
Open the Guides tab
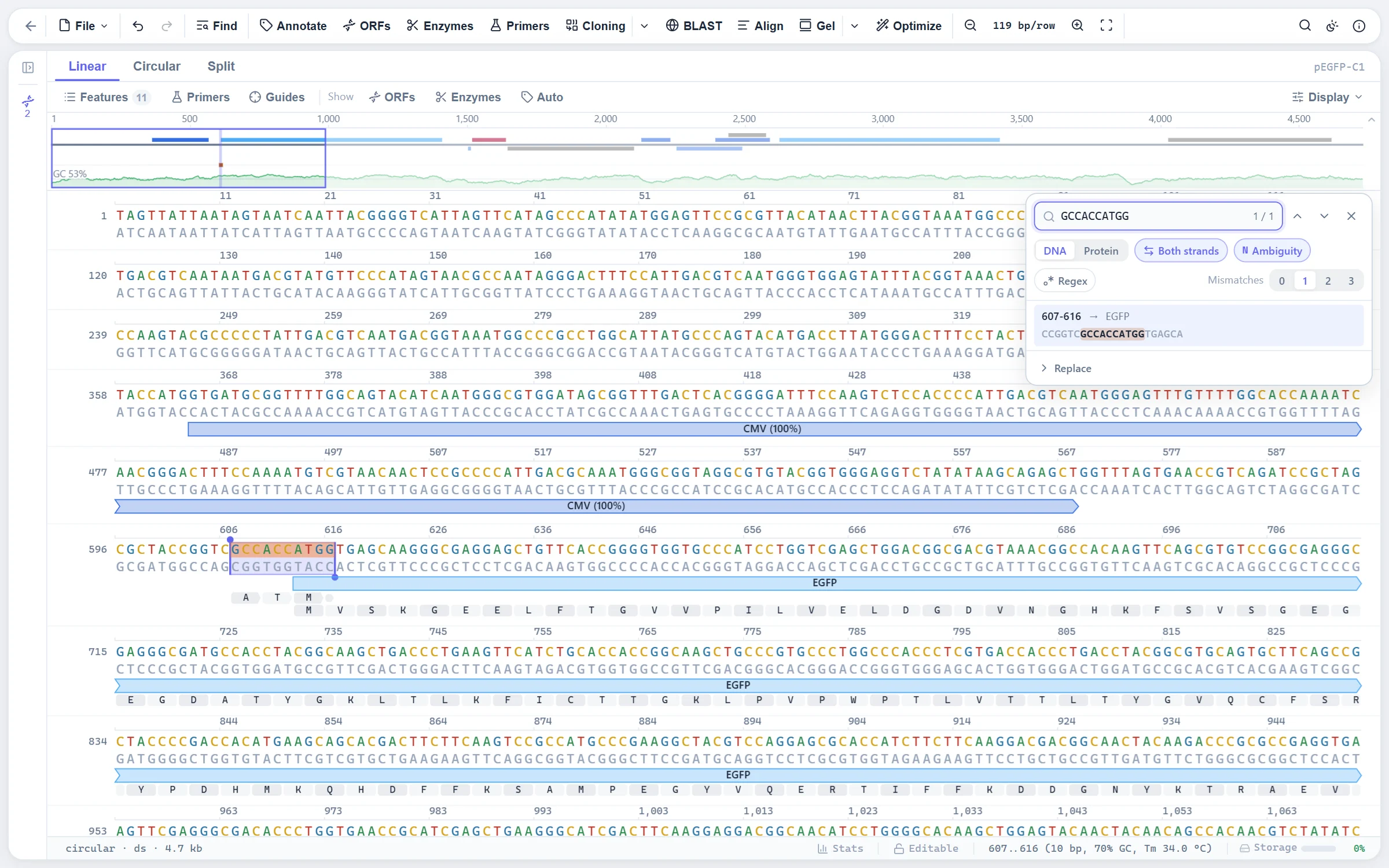[x=277, y=97]
